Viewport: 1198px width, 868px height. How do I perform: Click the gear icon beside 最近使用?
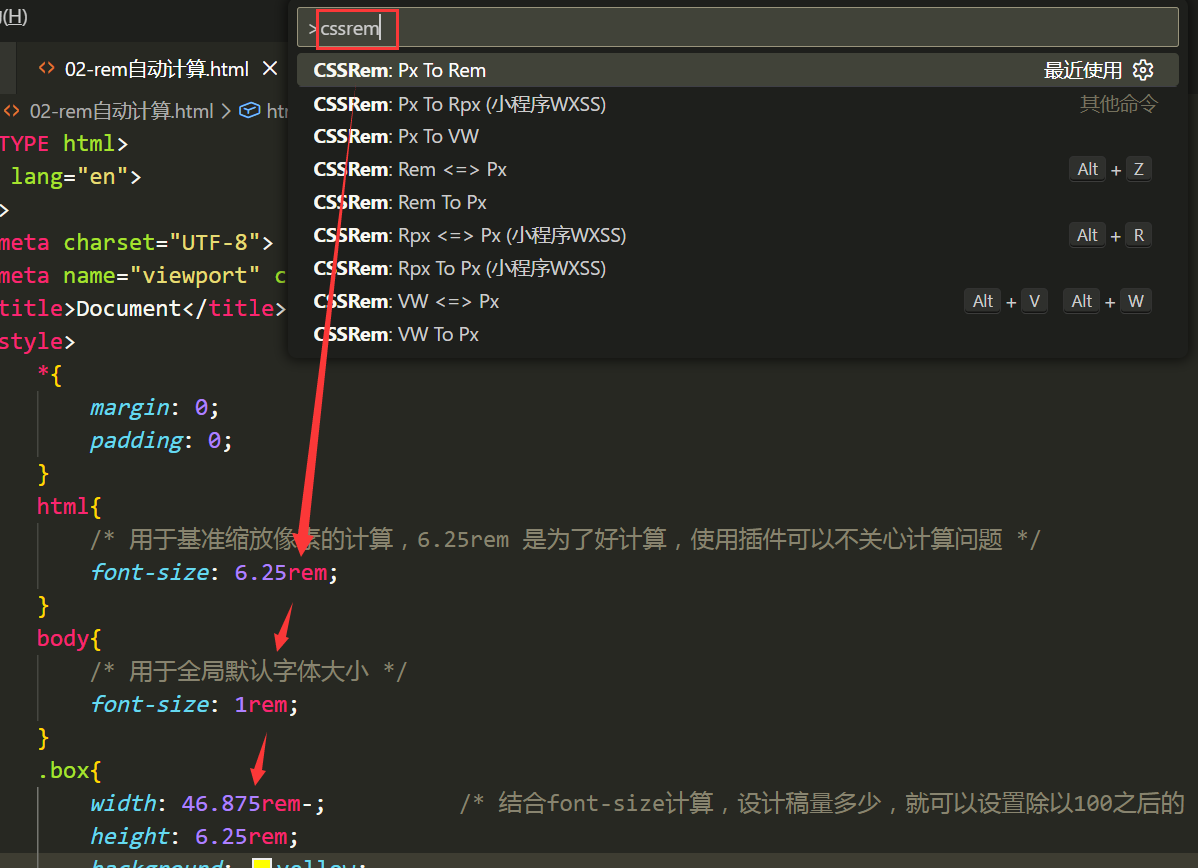click(1143, 70)
